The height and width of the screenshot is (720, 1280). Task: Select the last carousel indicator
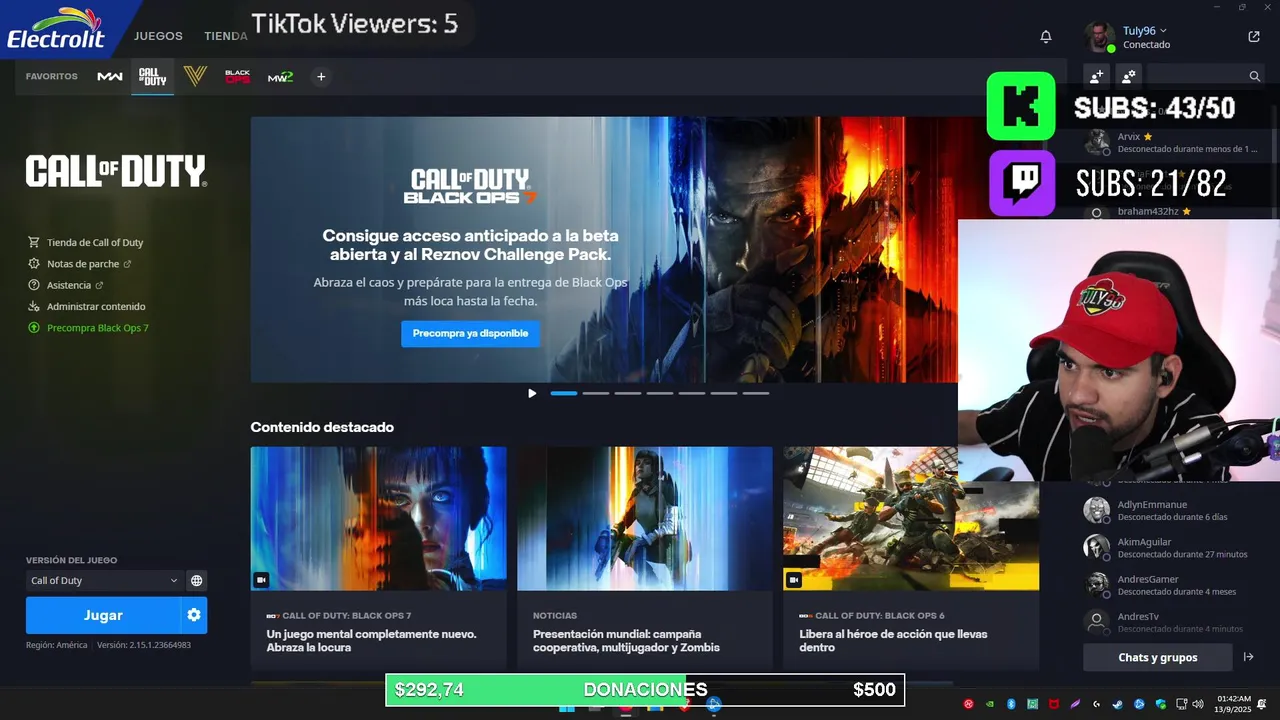[756, 393]
